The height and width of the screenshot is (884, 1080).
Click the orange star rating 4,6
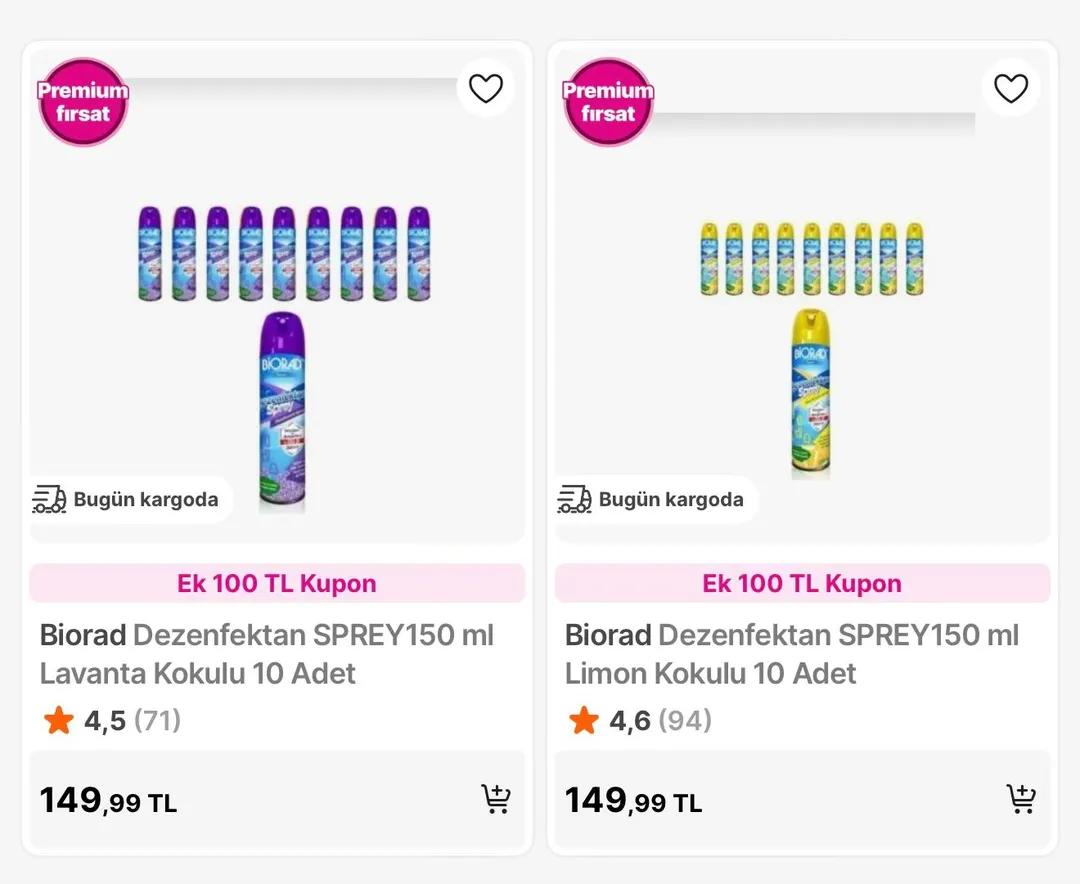click(x=583, y=720)
